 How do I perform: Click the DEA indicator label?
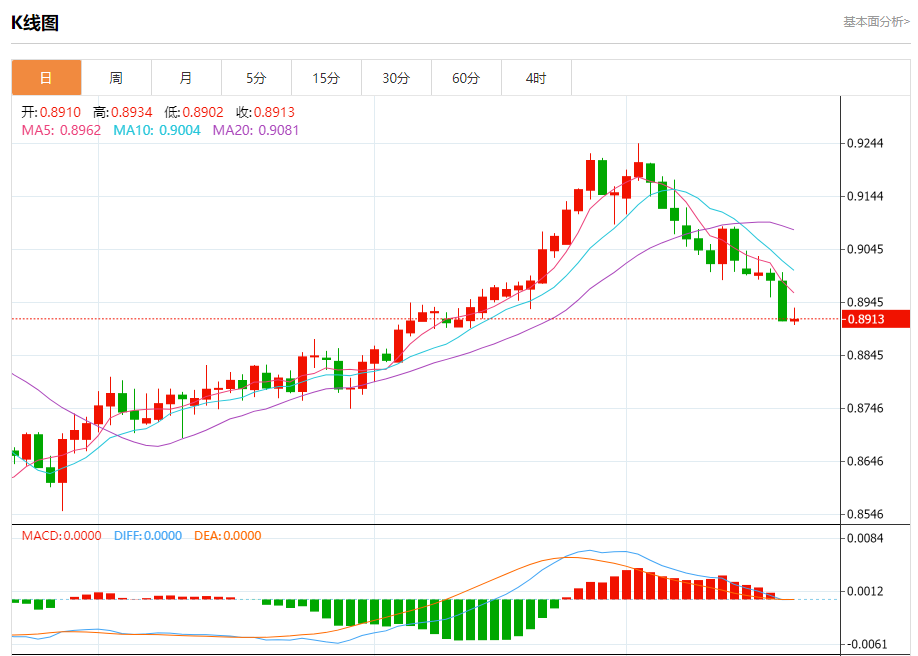tap(228, 535)
